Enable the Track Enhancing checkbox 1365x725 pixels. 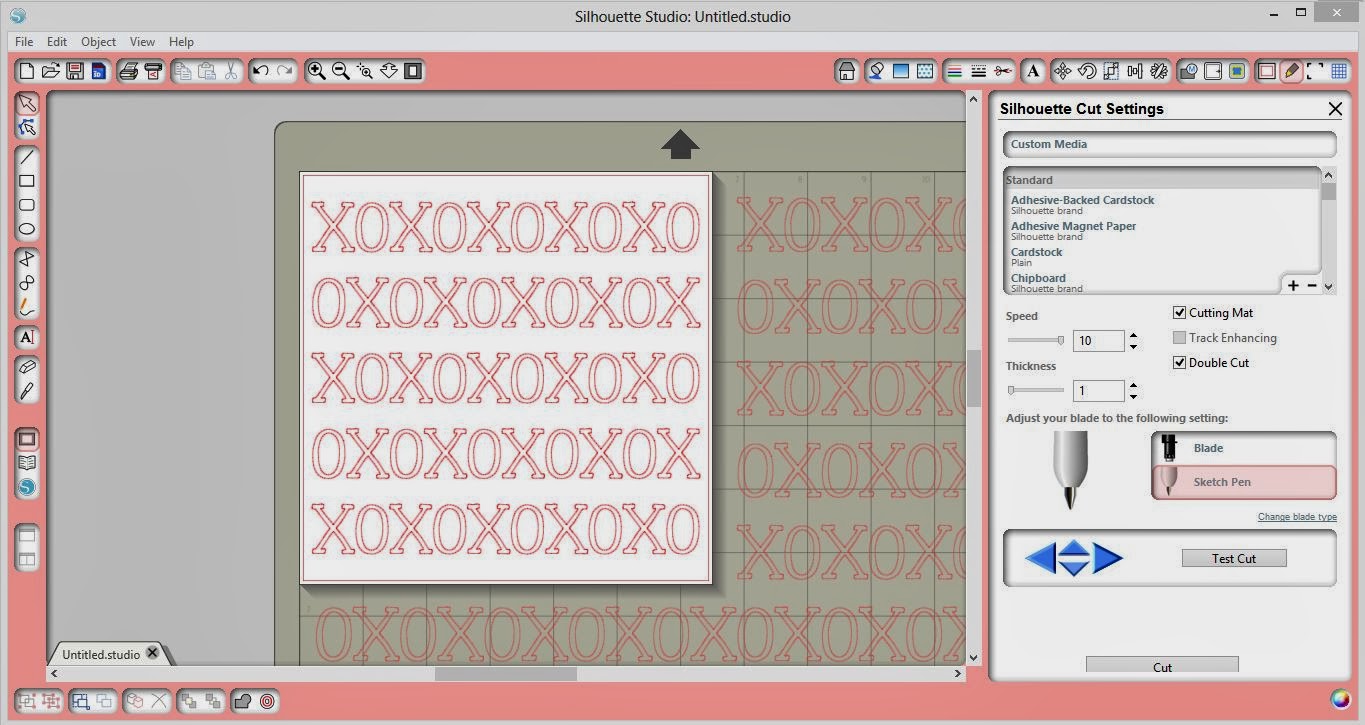(x=1179, y=338)
